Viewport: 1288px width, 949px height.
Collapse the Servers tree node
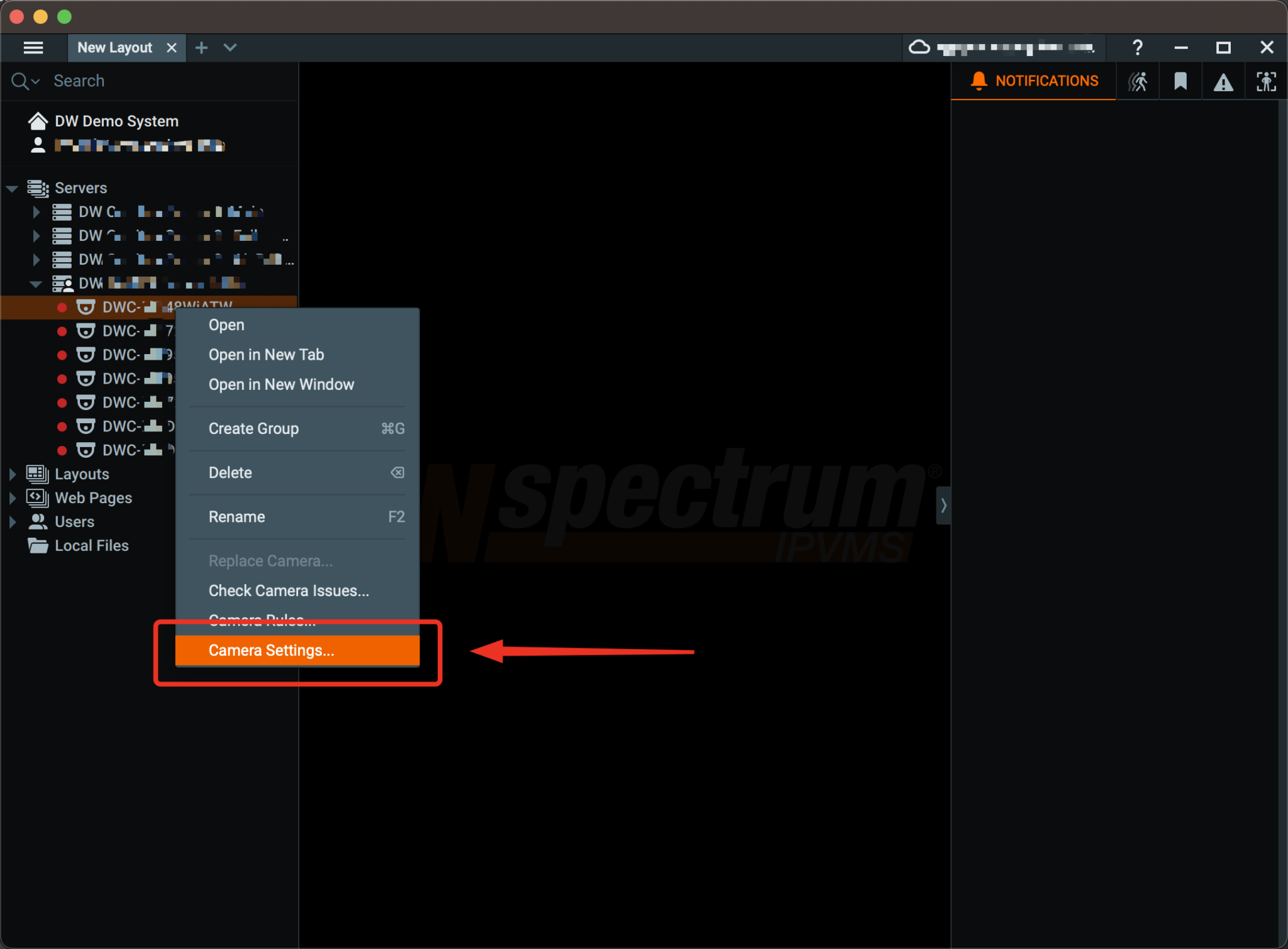12,188
